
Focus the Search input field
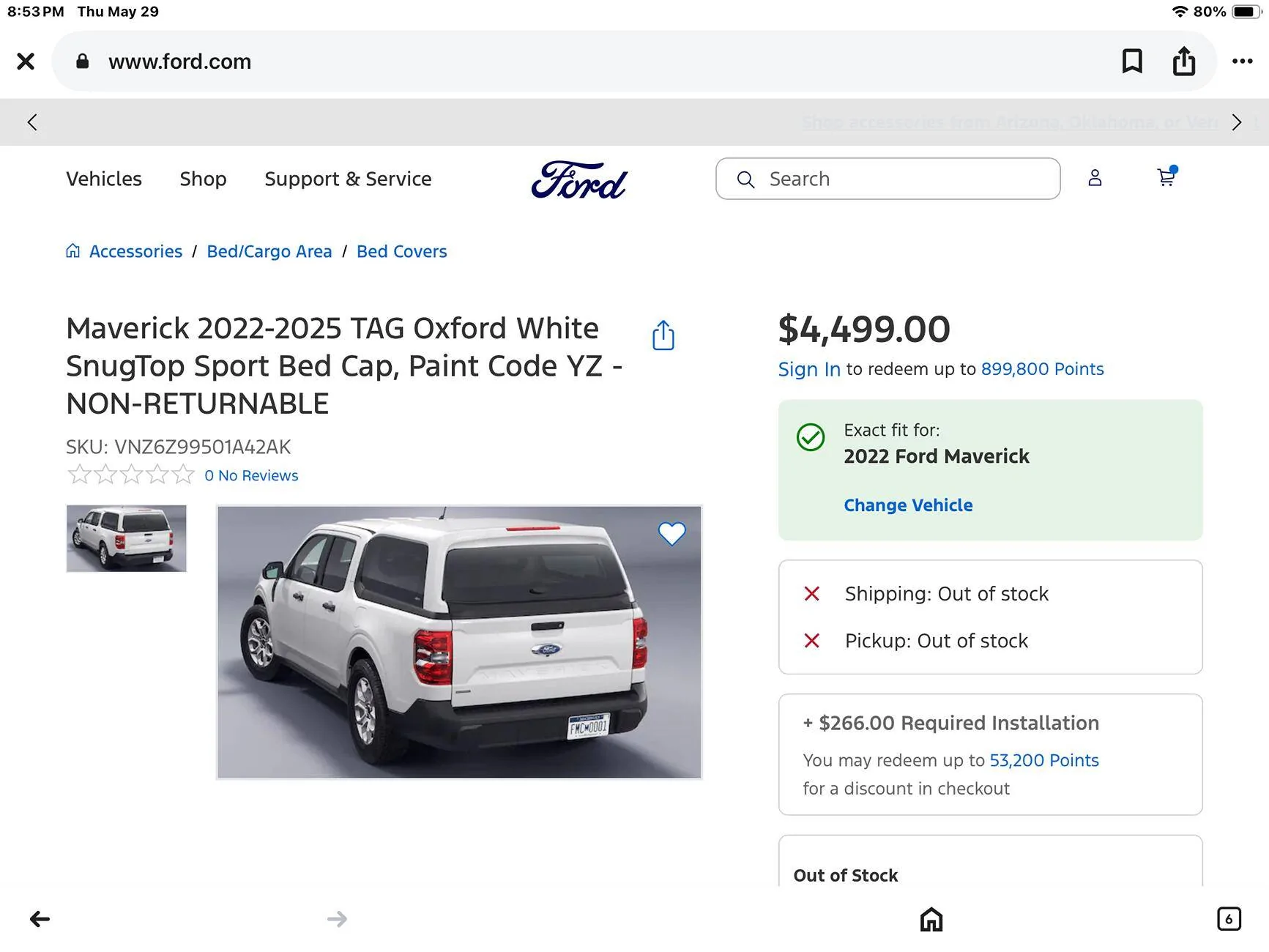[x=887, y=179]
